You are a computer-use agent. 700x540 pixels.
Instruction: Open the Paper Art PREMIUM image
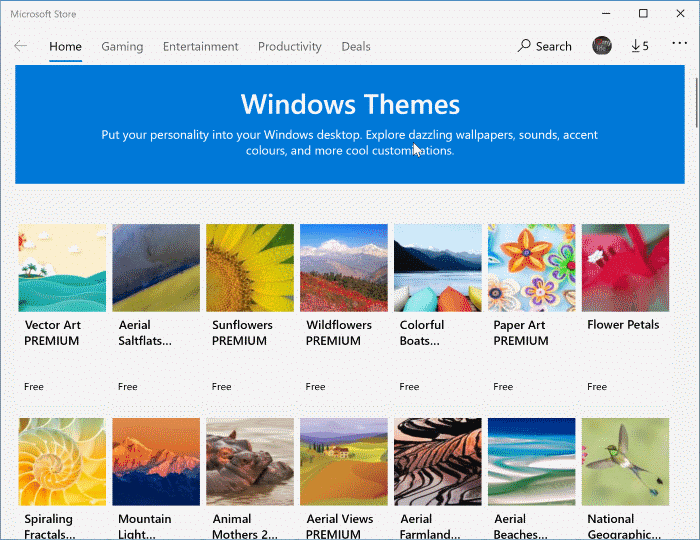coord(531,268)
